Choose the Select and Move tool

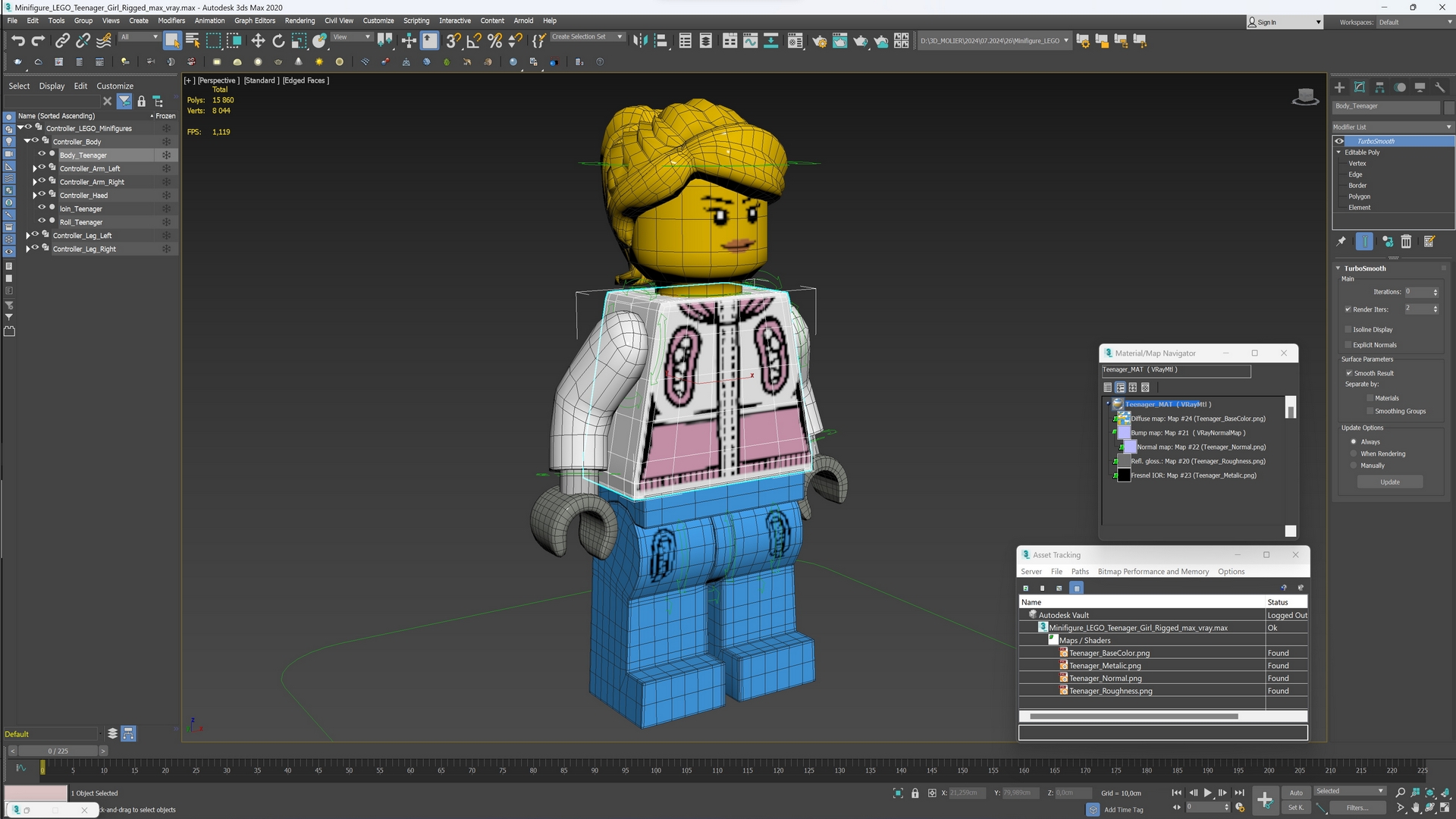258,41
